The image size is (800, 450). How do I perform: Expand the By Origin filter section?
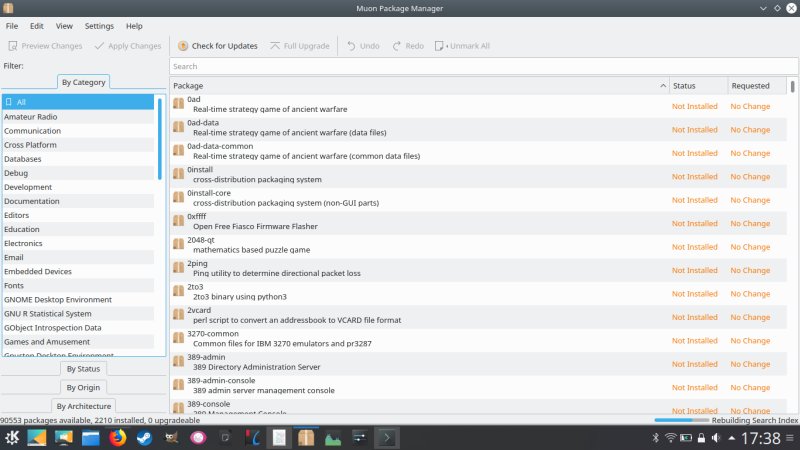(x=83, y=387)
